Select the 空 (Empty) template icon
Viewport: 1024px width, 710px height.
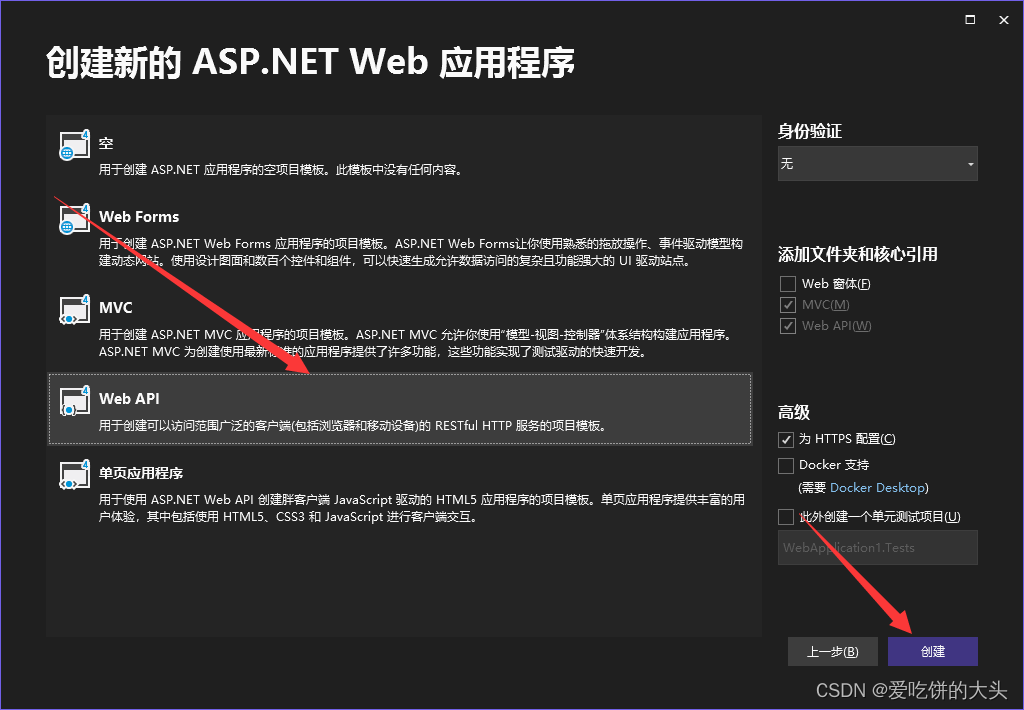click(x=74, y=145)
